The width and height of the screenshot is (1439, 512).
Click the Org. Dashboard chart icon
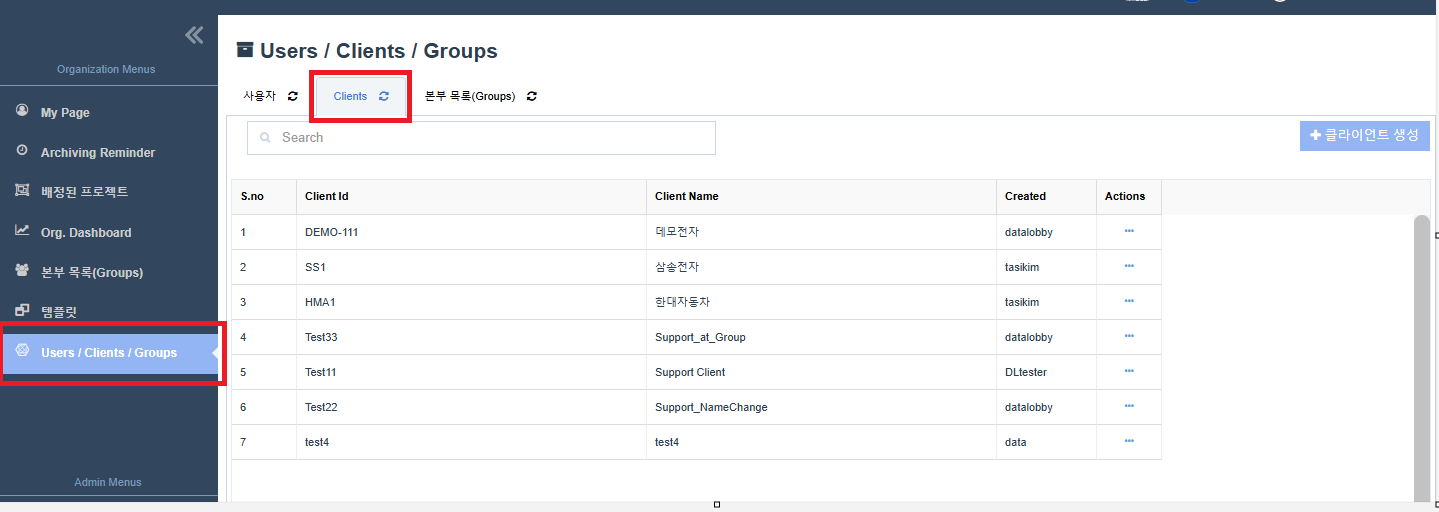(22, 231)
